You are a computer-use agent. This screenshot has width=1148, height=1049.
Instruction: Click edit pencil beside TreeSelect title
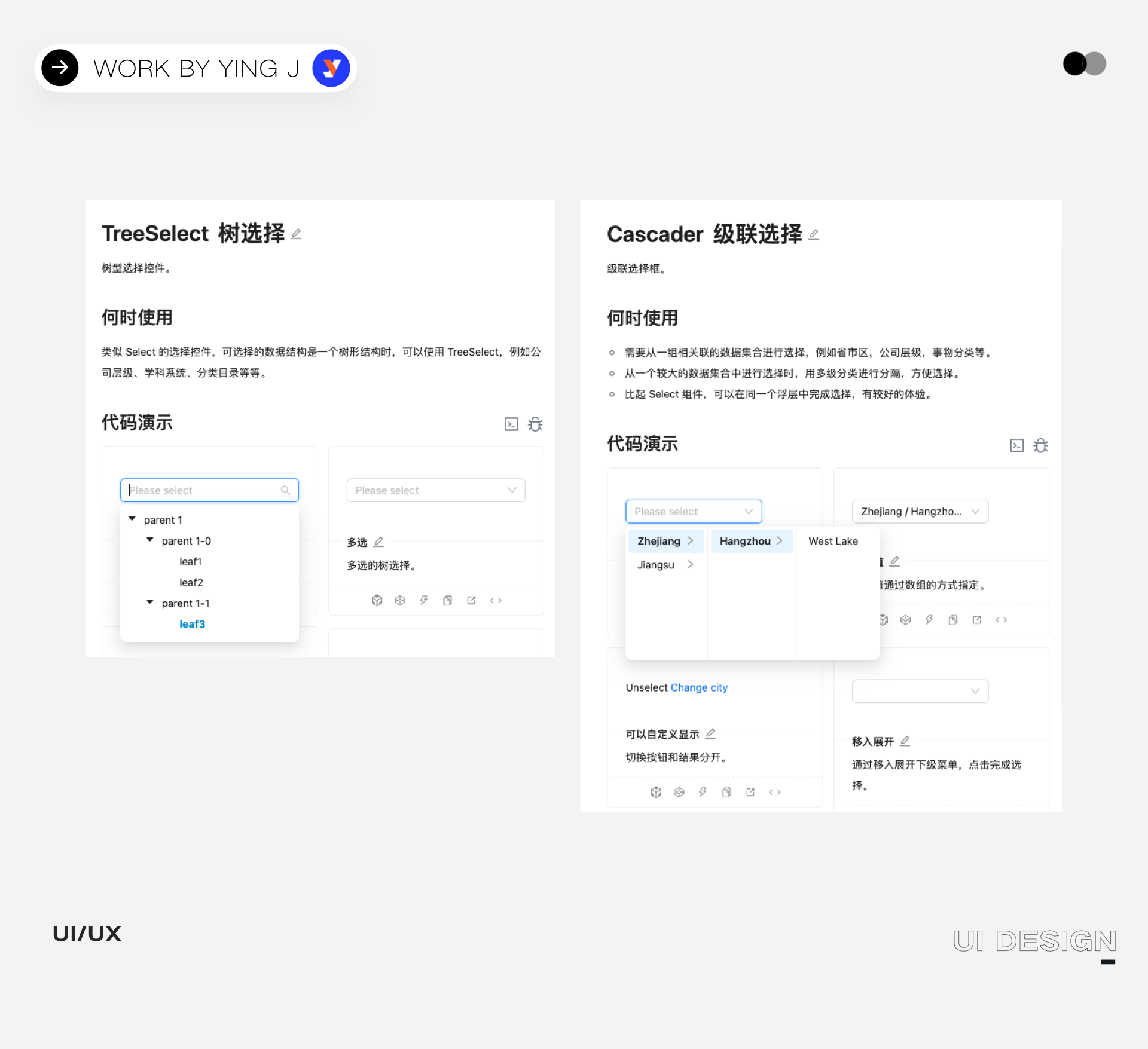(296, 234)
